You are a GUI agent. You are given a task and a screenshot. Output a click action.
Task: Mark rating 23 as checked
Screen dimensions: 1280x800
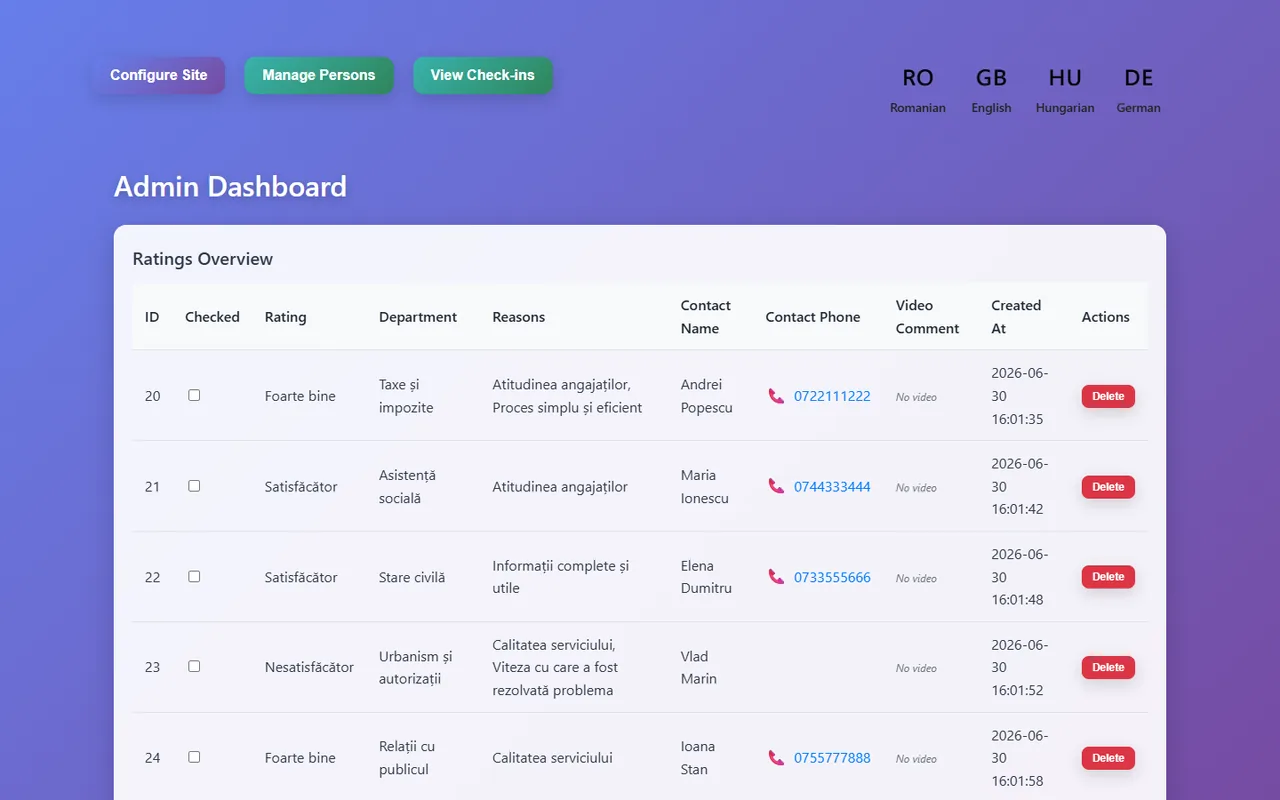194,666
